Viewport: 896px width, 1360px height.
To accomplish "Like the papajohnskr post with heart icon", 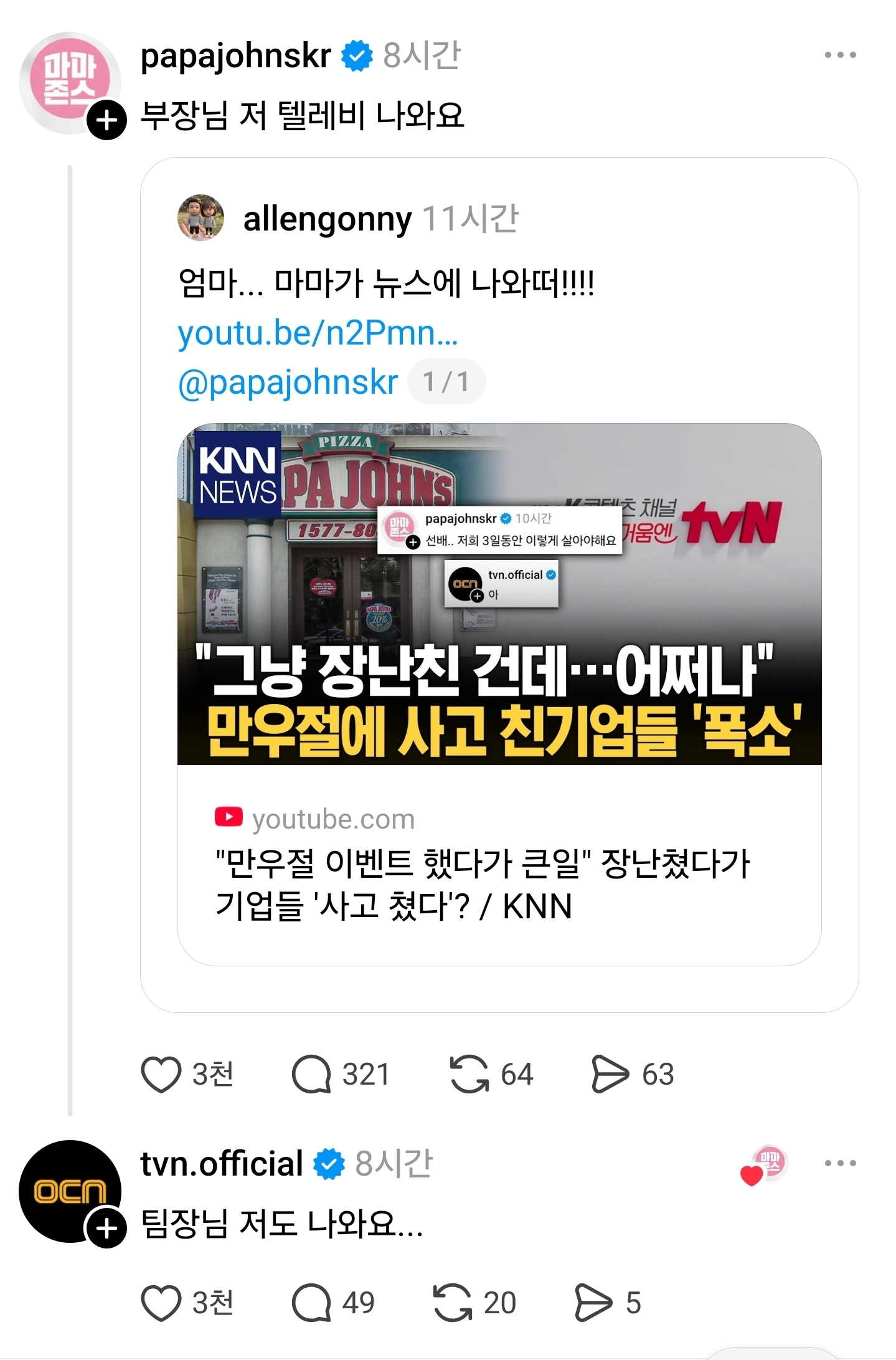I will [x=161, y=1074].
